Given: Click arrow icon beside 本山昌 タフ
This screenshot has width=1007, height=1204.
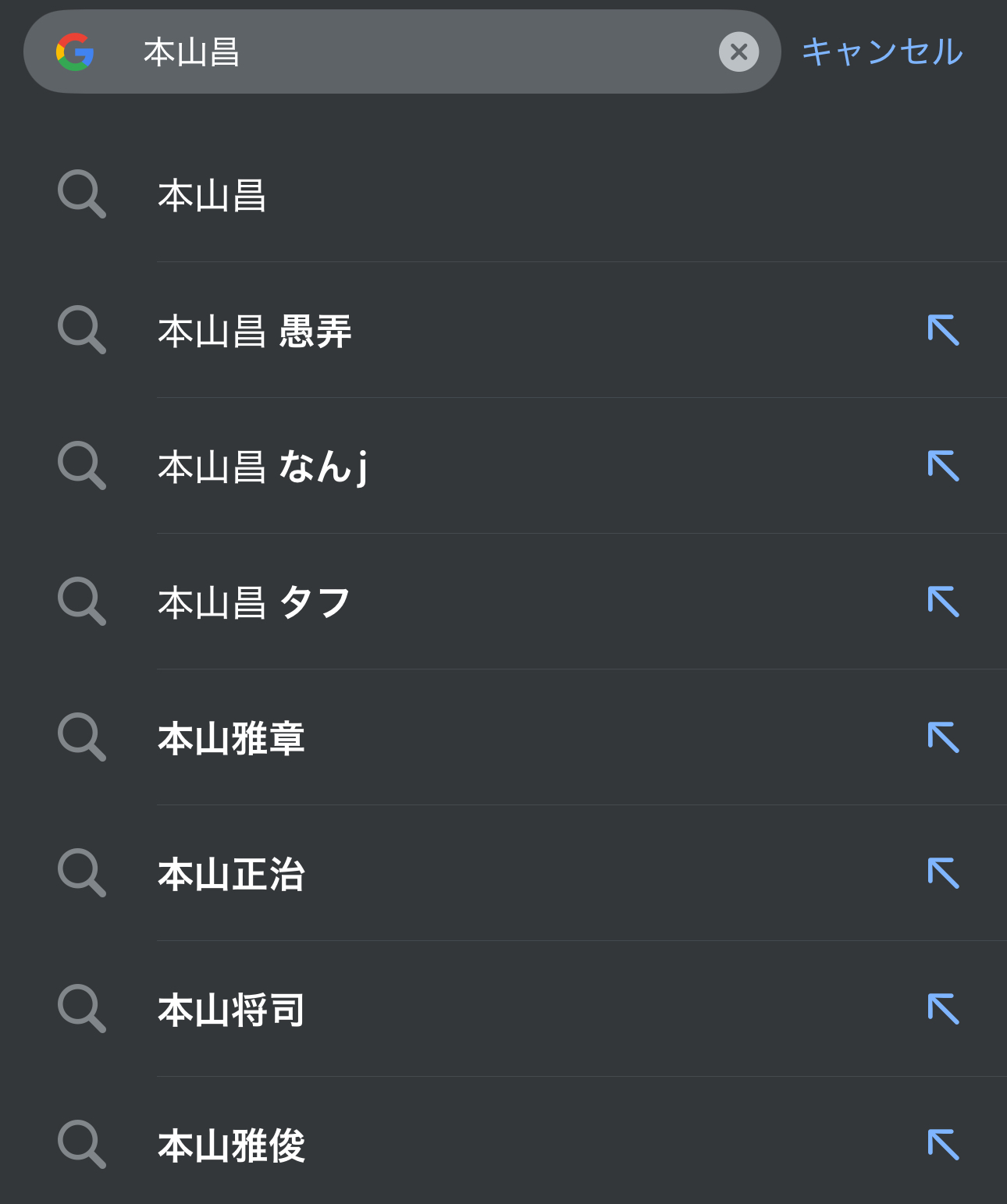Looking at the screenshot, I should pos(943,602).
